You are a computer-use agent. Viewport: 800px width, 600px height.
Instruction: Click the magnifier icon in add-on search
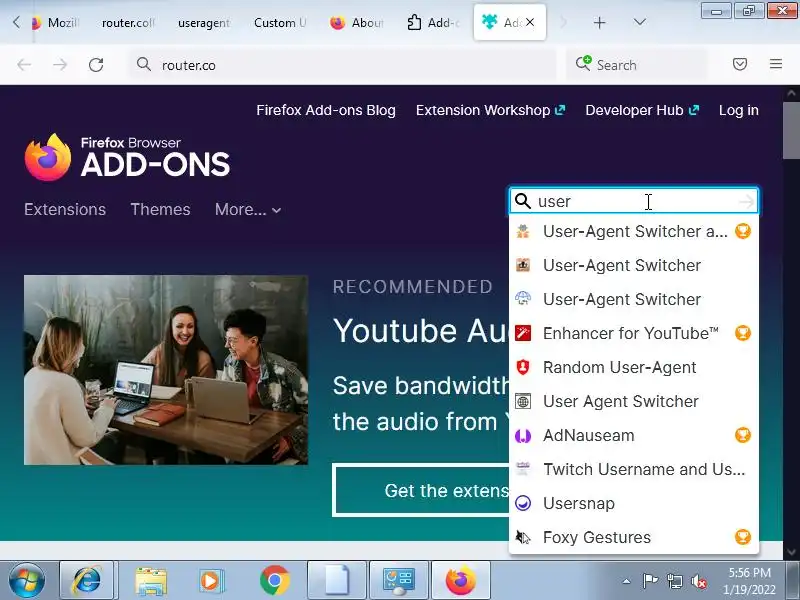(x=522, y=201)
